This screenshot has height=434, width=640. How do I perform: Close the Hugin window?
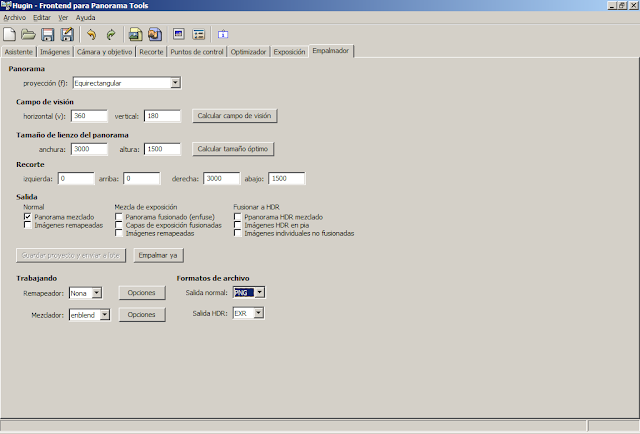tap(633, 5)
